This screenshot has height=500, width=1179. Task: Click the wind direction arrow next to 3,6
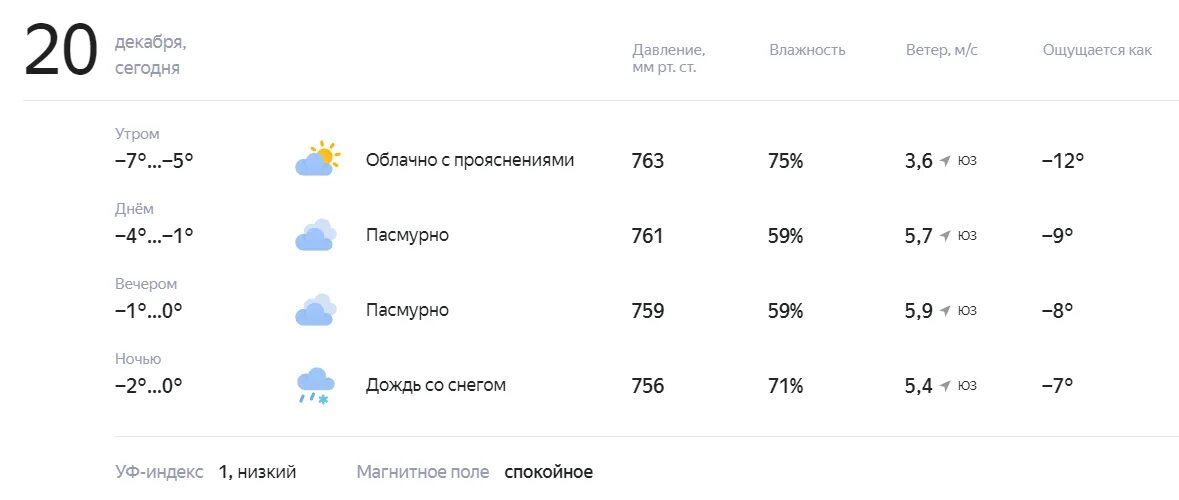coord(946,161)
